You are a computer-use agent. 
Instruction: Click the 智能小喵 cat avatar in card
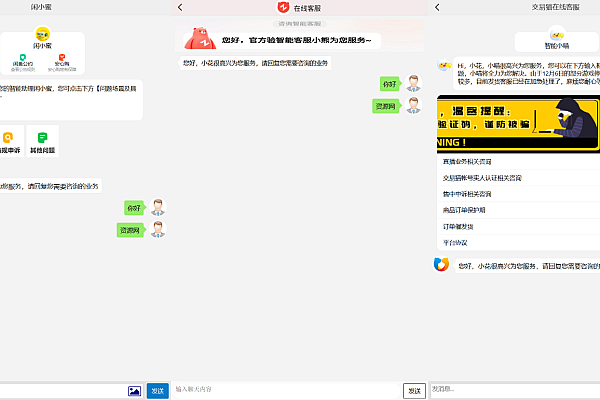(x=557, y=34)
